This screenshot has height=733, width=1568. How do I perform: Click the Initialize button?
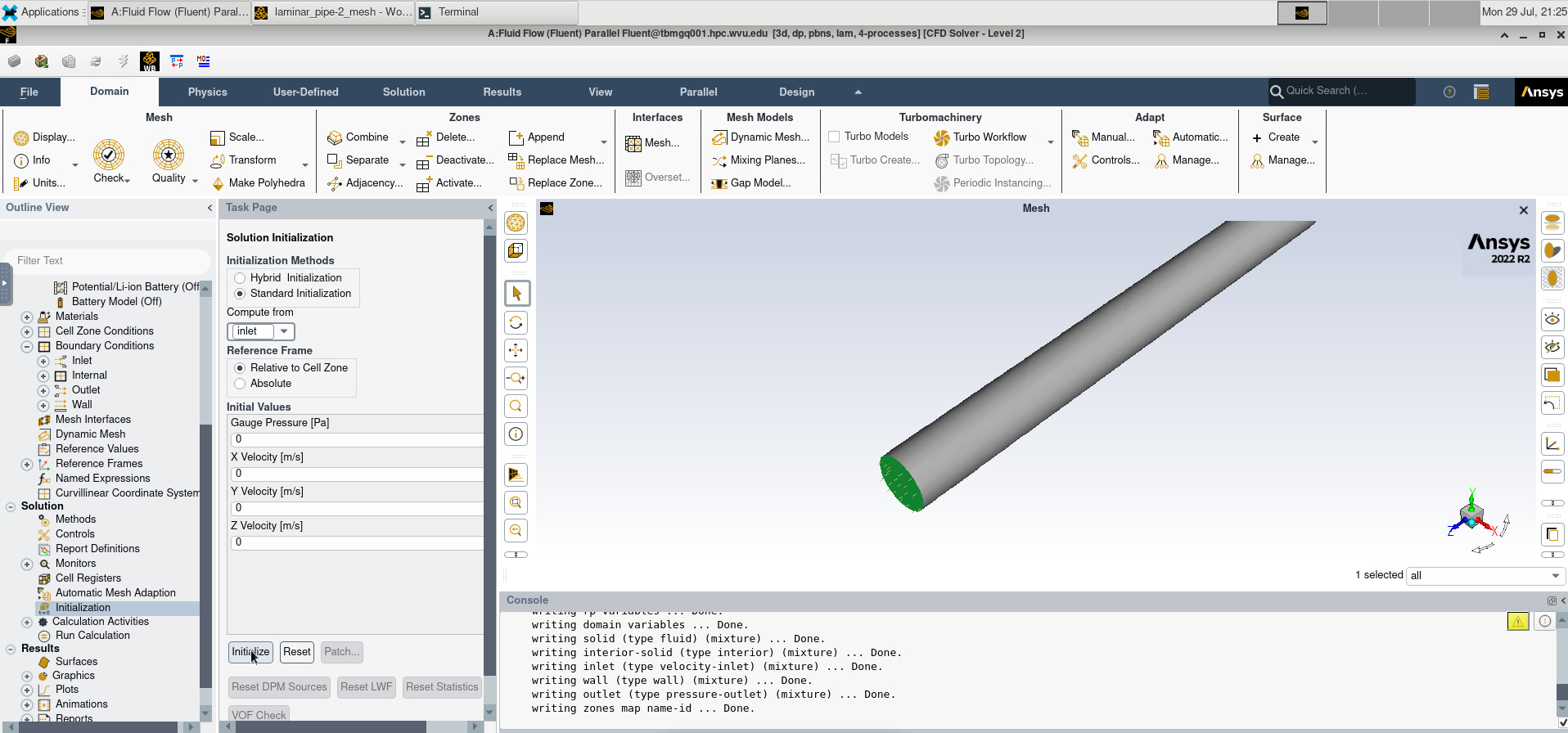(x=250, y=652)
